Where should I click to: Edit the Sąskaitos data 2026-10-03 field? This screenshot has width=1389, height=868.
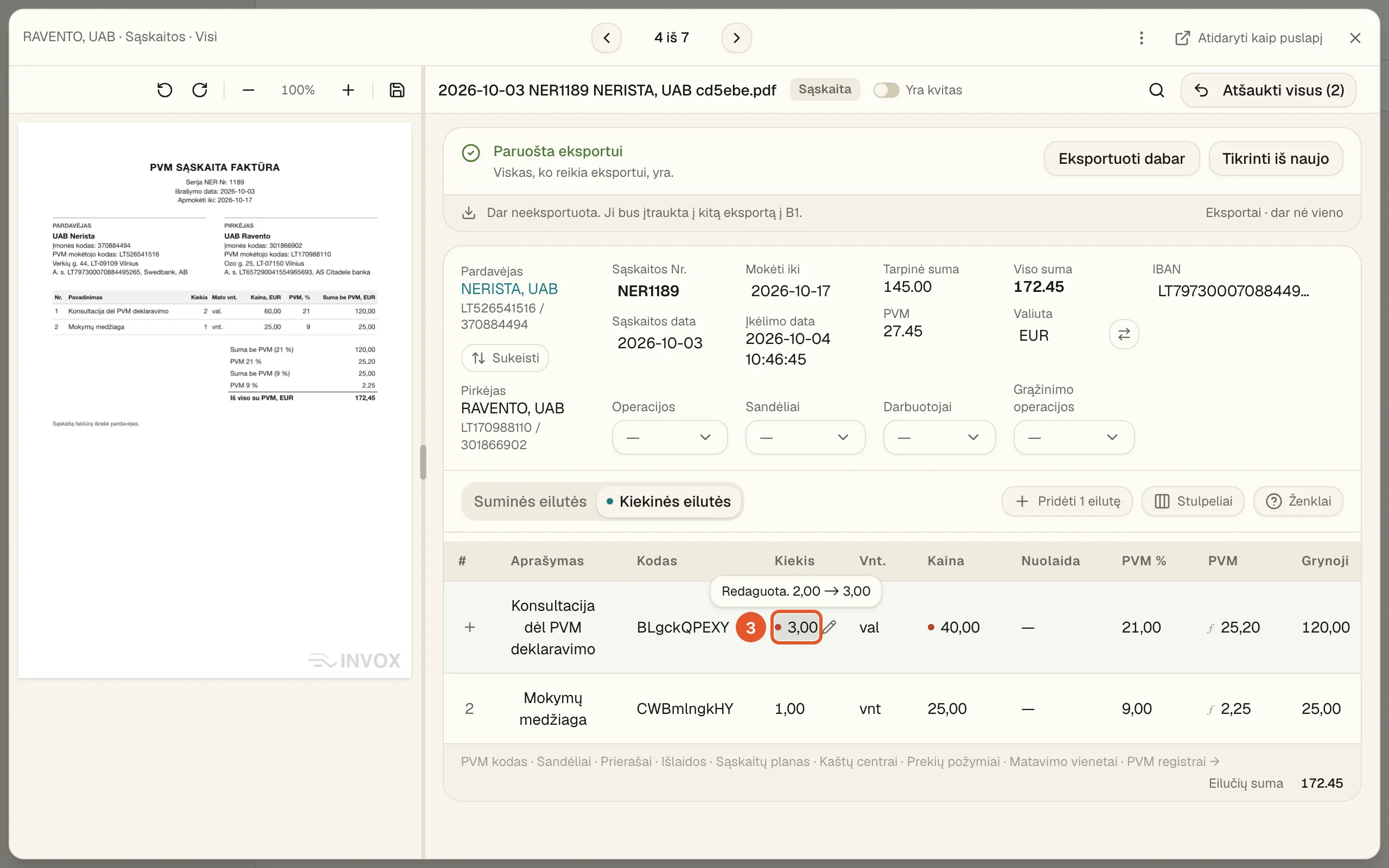659,343
